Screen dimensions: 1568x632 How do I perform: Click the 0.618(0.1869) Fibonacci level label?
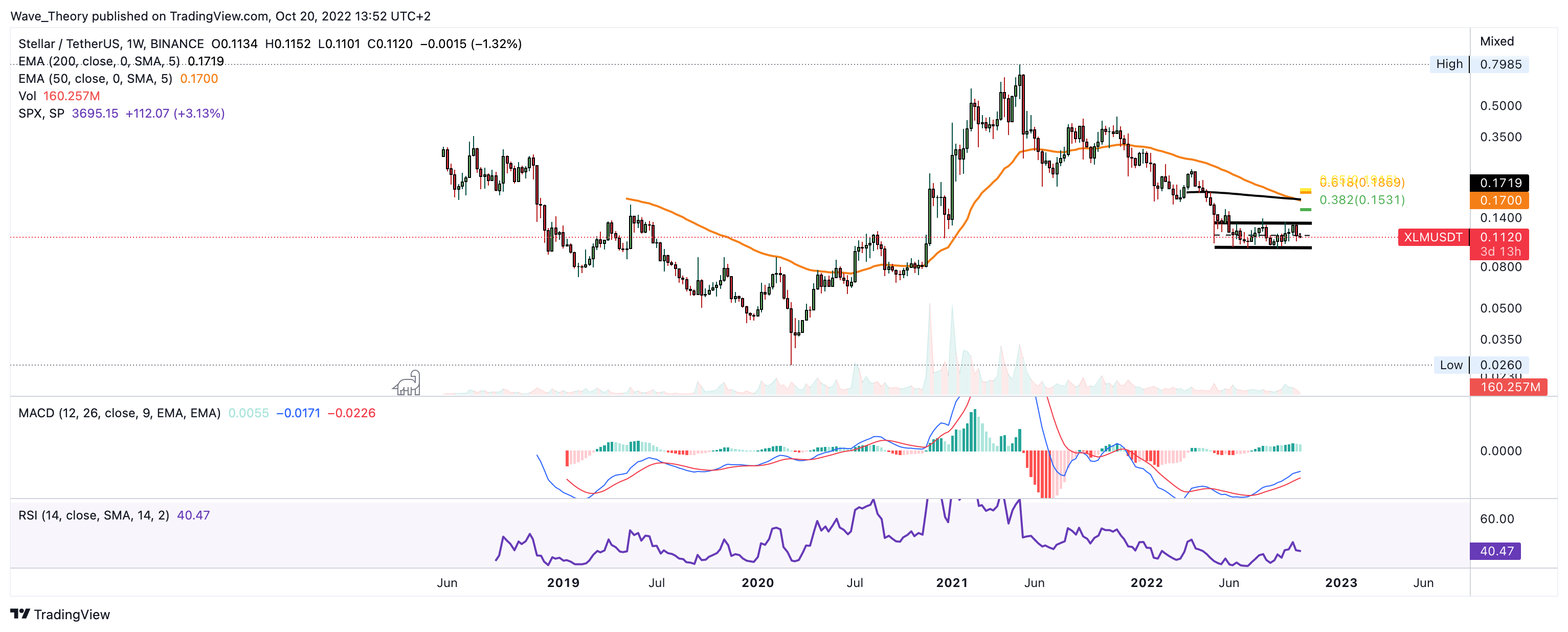pyautogui.click(x=1362, y=182)
